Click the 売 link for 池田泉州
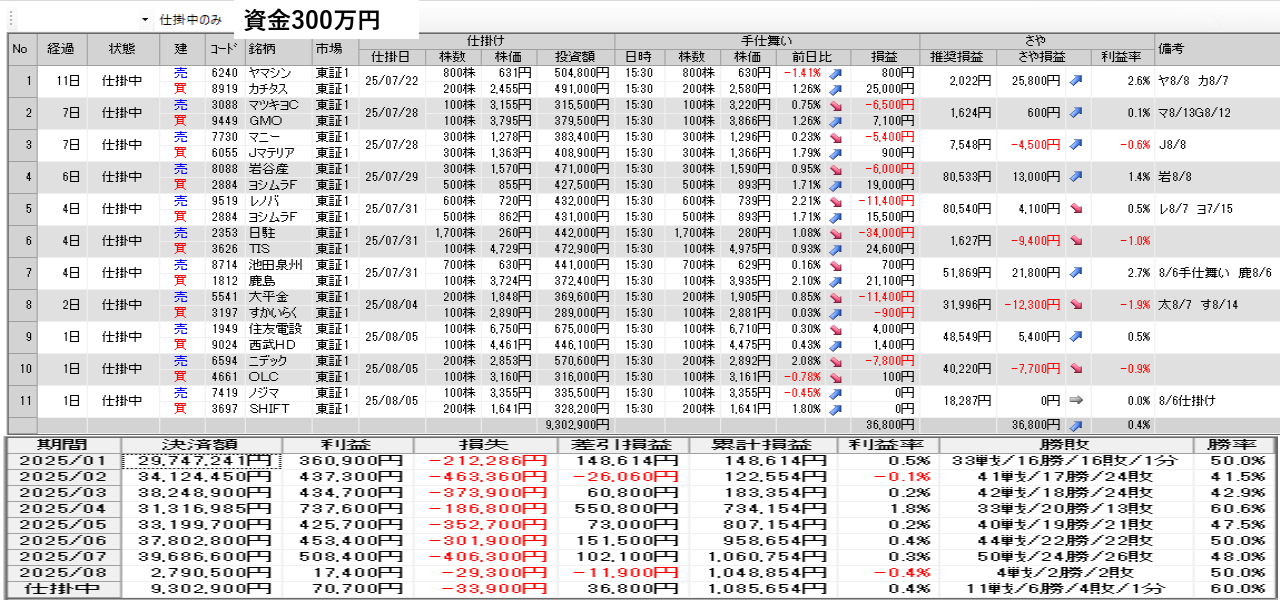1280x600 pixels. click(x=180, y=265)
